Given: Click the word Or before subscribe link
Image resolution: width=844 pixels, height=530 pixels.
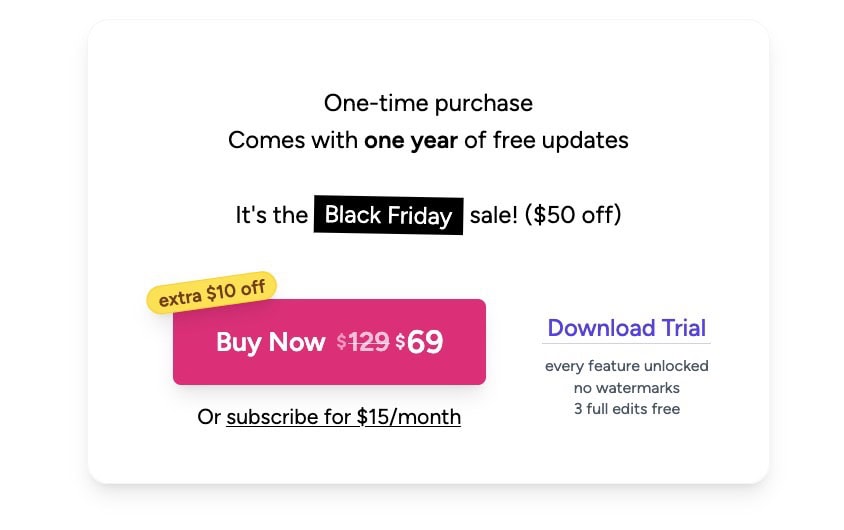Looking at the screenshot, I should click(209, 417).
